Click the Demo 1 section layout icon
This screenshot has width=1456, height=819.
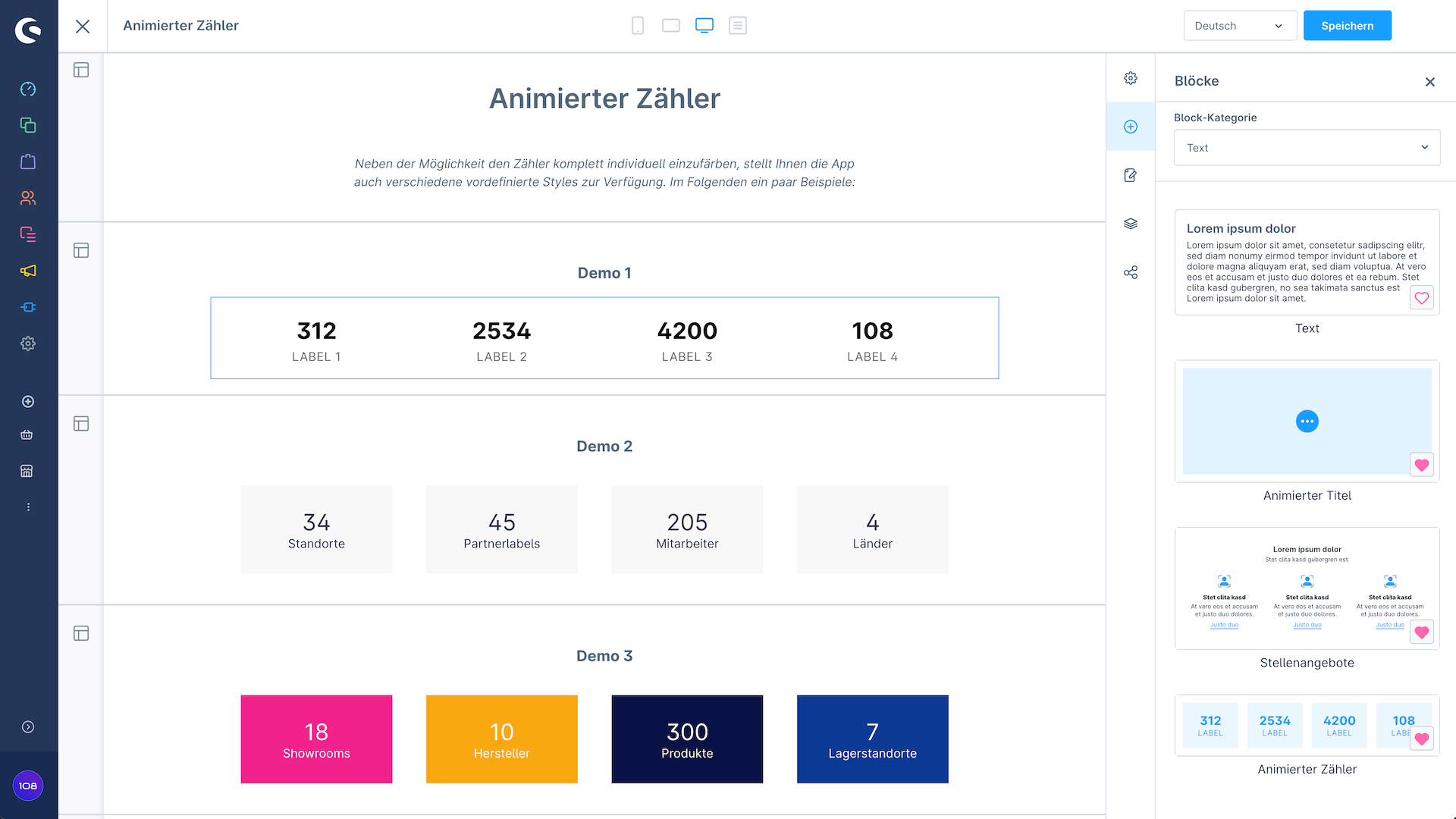[x=81, y=250]
